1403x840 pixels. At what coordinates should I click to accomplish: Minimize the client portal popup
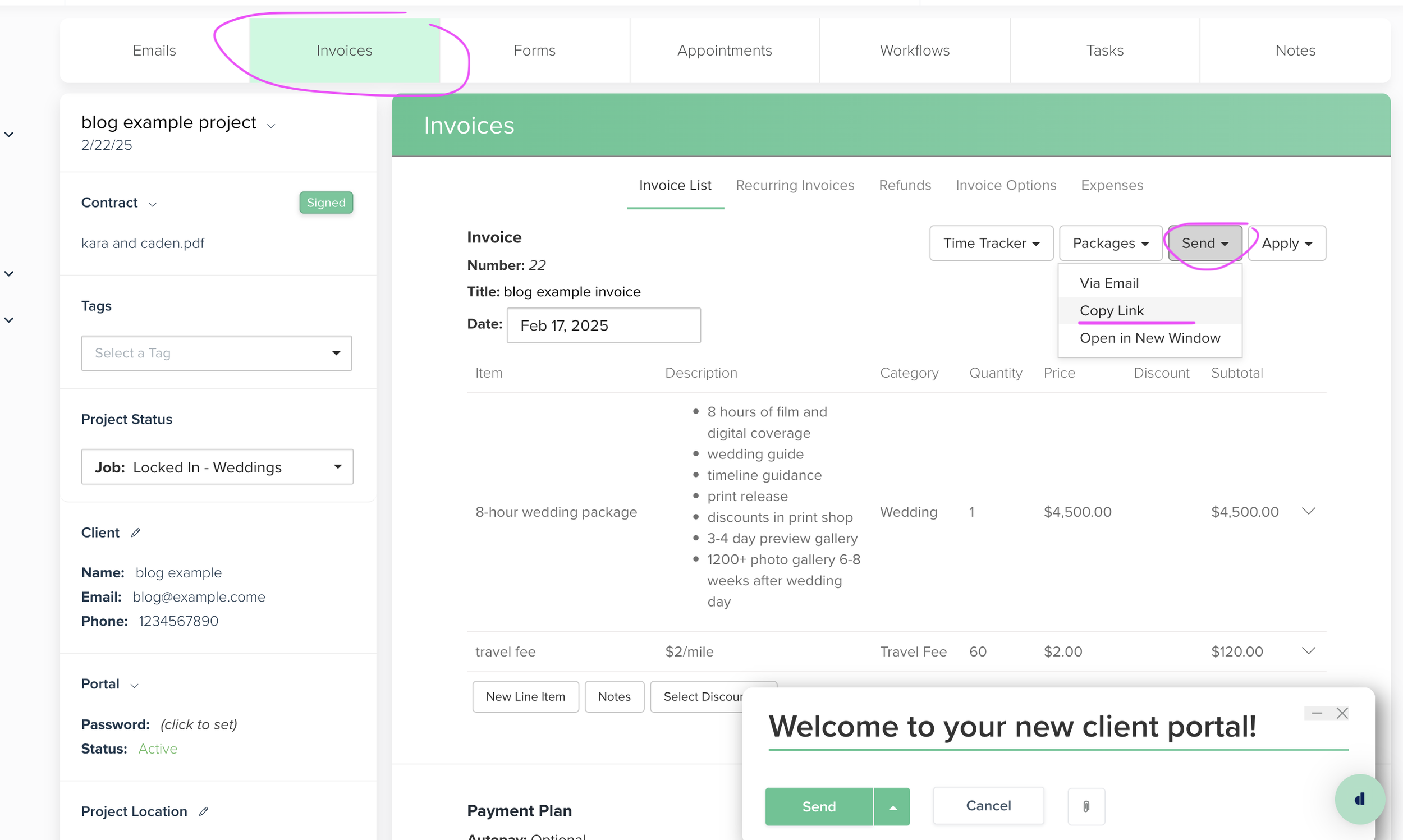coord(1317,713)
